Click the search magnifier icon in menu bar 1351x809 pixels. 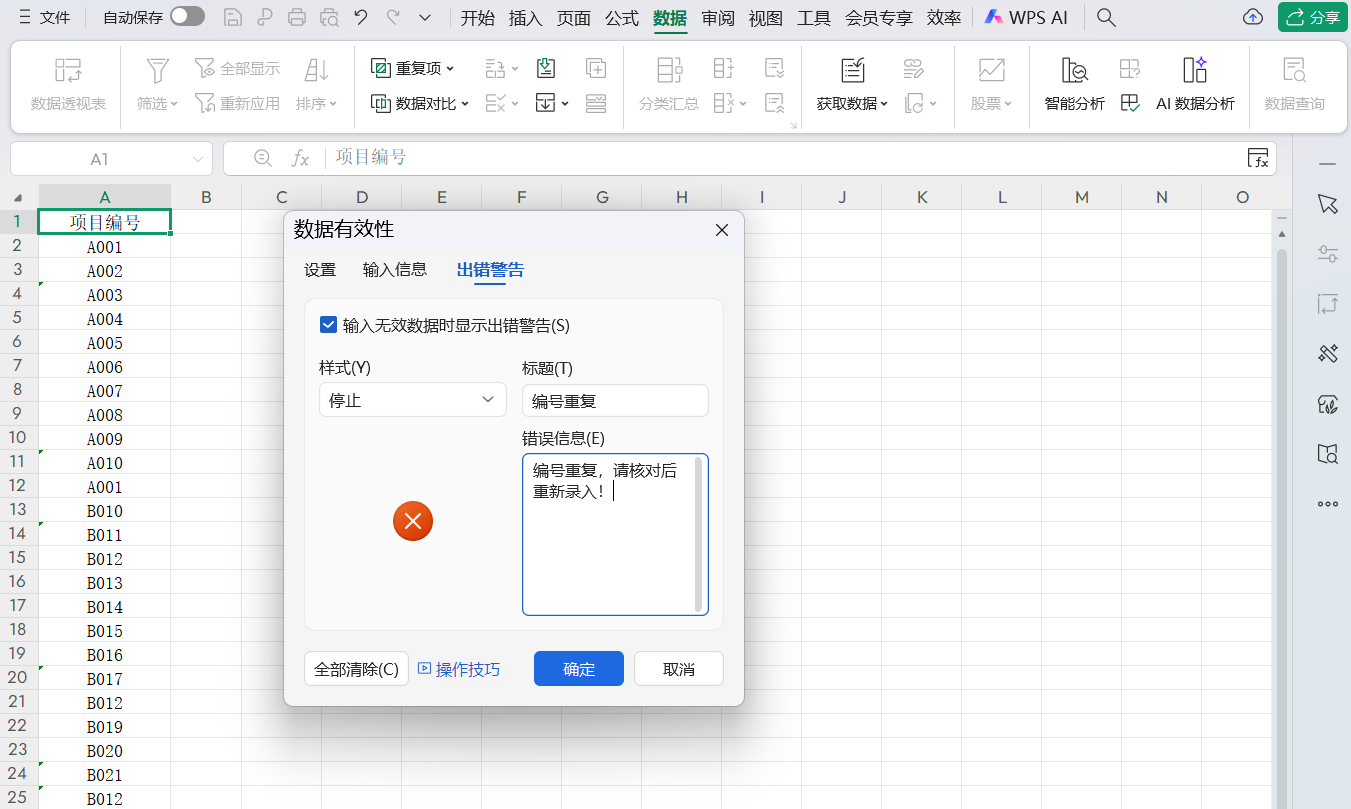pos(1106,17)
